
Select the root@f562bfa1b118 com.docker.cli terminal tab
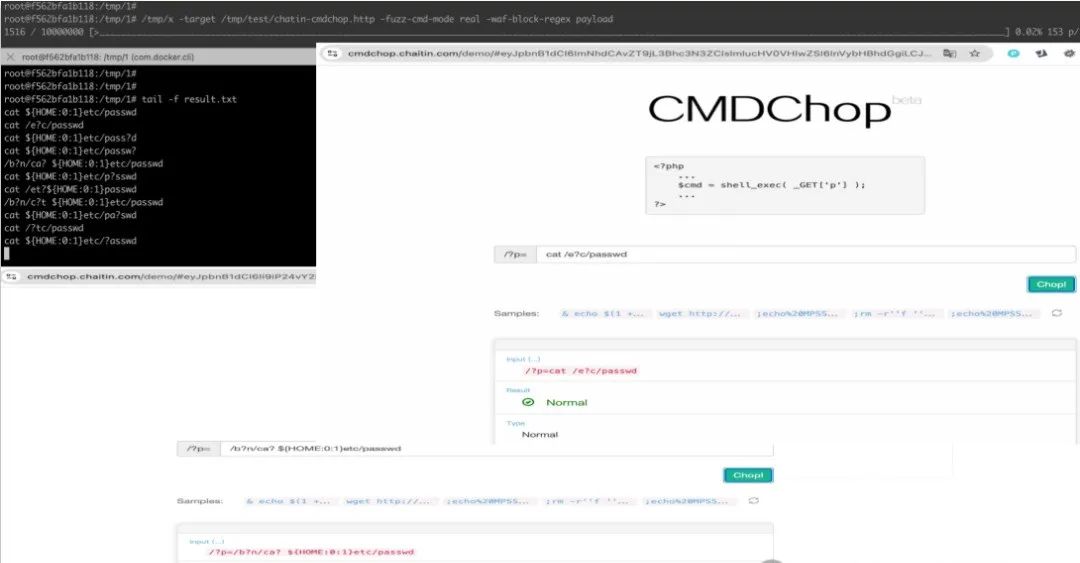point(107,57)
